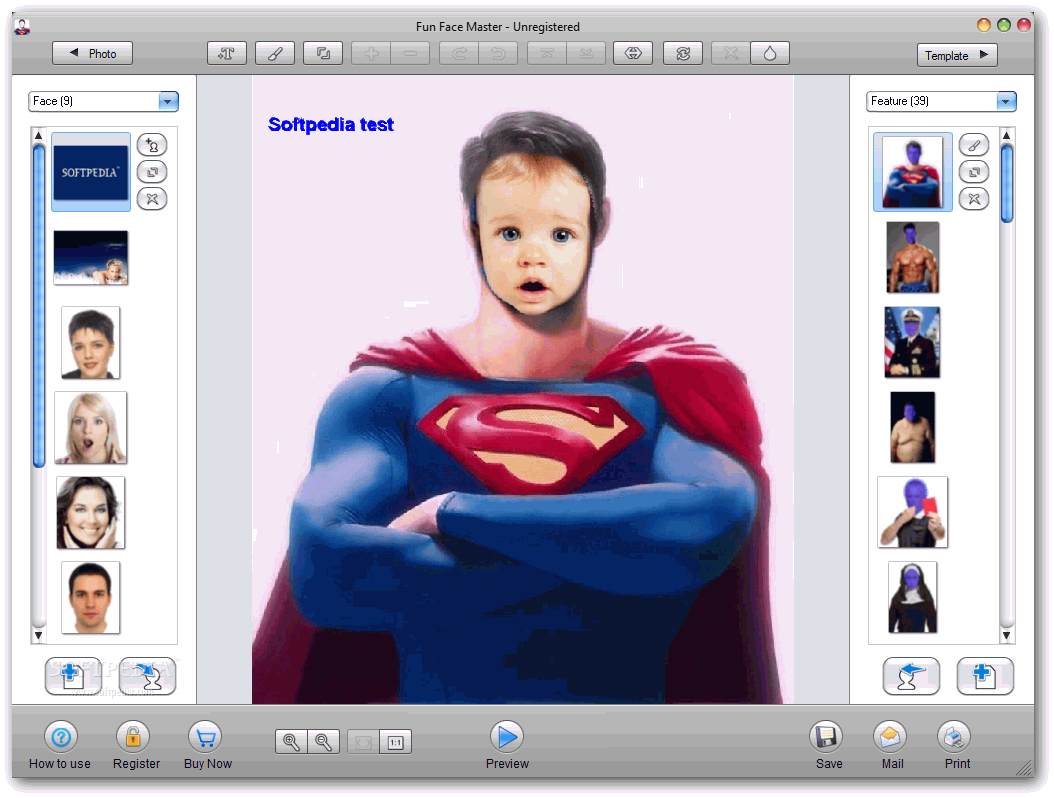This screenshot has width=1054, height=798.
Task: Click add face icon beside Softpedia thumbnail
Action: (152, 145)
